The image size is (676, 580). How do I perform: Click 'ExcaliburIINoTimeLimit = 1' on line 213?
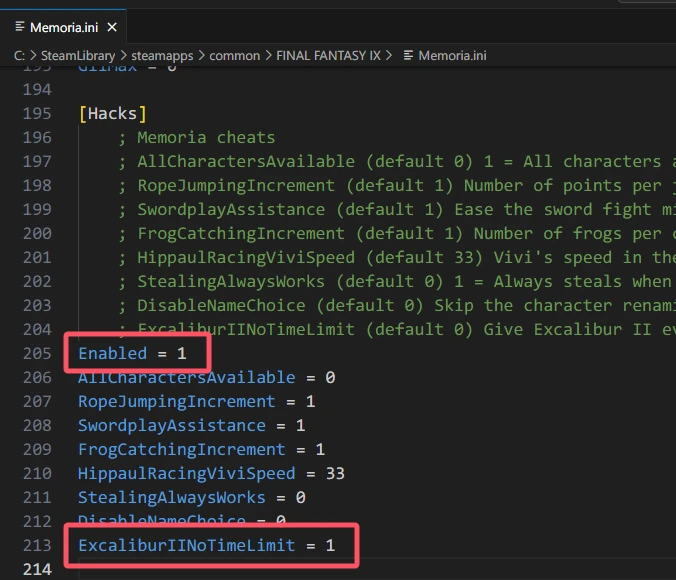point(207,546)
